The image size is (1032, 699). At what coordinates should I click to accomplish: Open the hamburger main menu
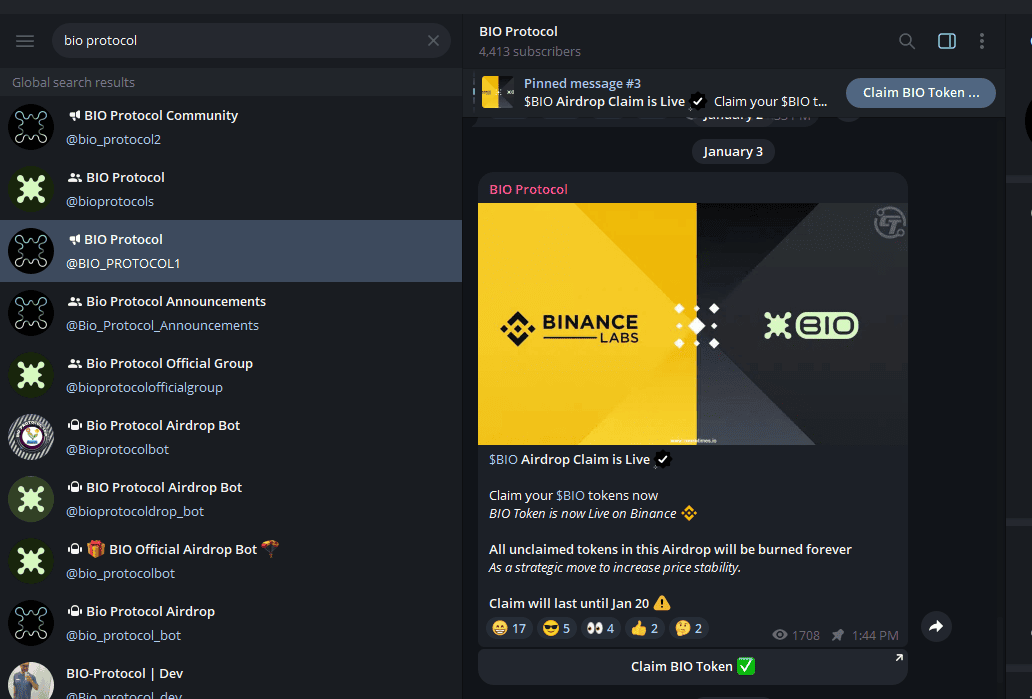point(25,41)
